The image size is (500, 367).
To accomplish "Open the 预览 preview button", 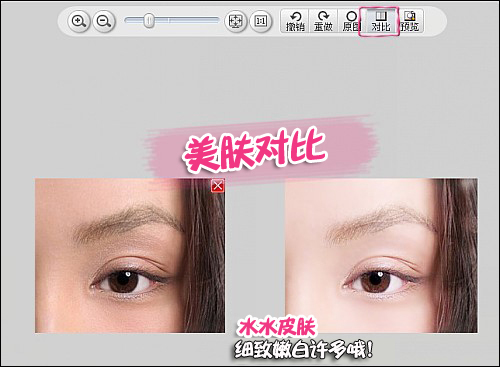I will [x=411, y=21].
